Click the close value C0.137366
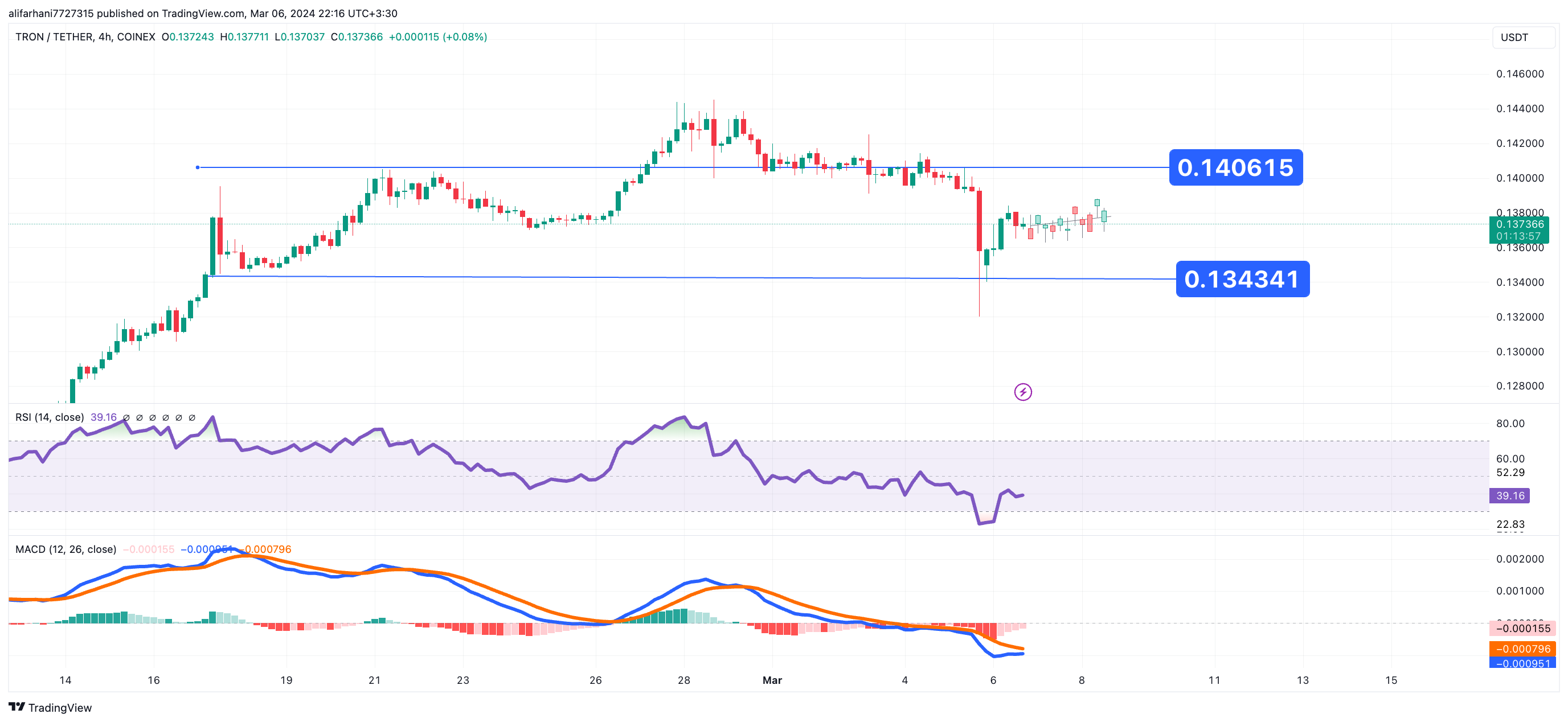Viewport: 1568px width, 722px height. point(357,37)
